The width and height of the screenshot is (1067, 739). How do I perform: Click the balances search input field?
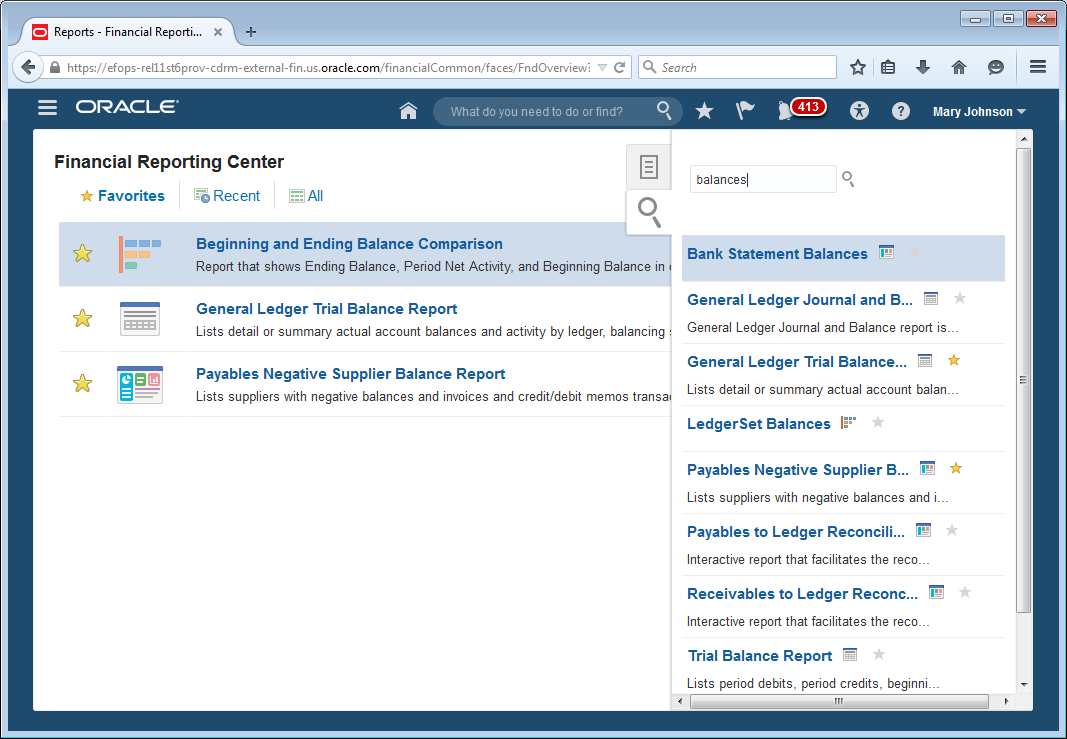click(x=762, y=180)
